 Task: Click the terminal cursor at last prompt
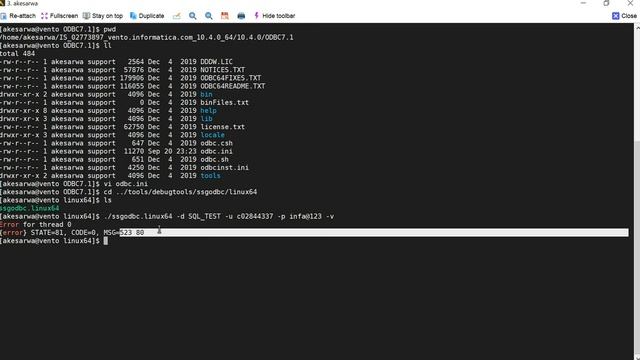pyautogui.click(x=106, y=241)
